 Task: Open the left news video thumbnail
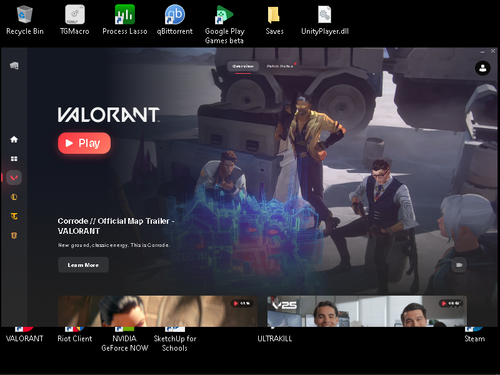[x=158, y=311]
